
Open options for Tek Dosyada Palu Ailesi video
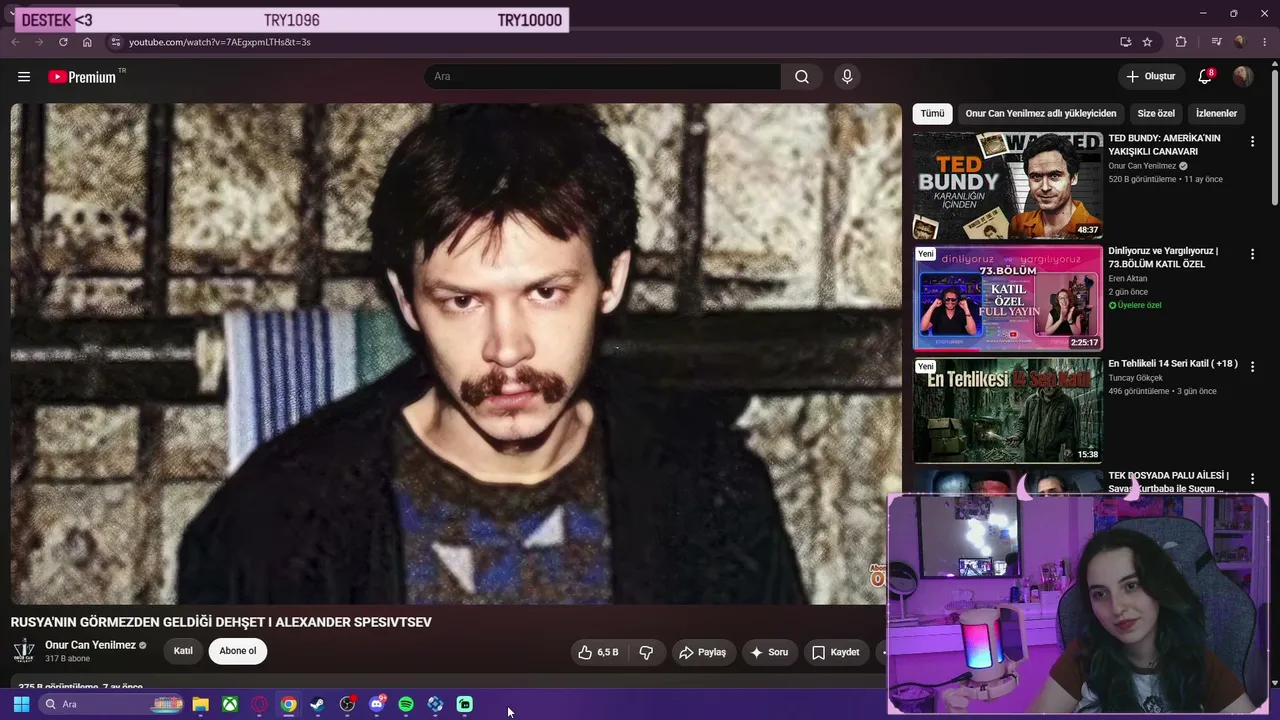pos(1252,479)
